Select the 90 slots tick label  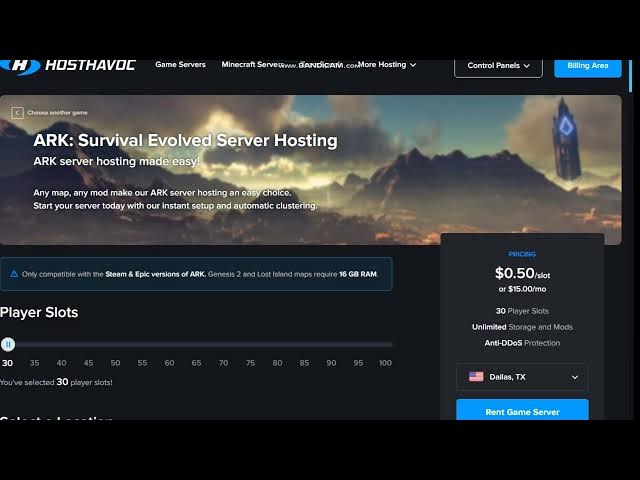pyautogui.click(x=331, y=363)
